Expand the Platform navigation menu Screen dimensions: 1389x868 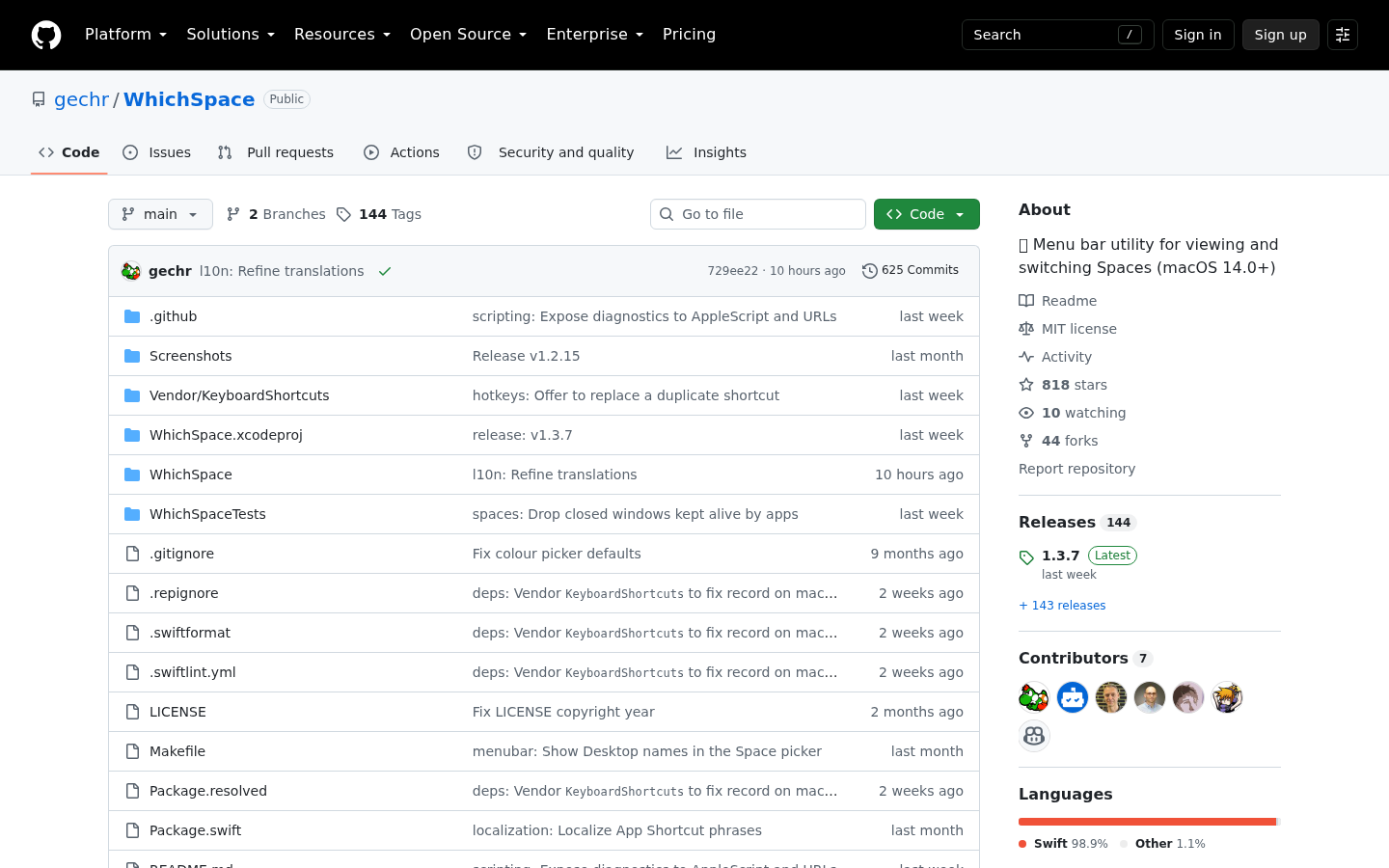click(x=125, y=35)
